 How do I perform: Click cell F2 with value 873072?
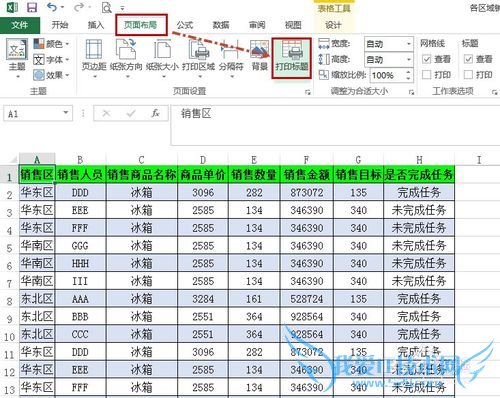tap(307, 192)
